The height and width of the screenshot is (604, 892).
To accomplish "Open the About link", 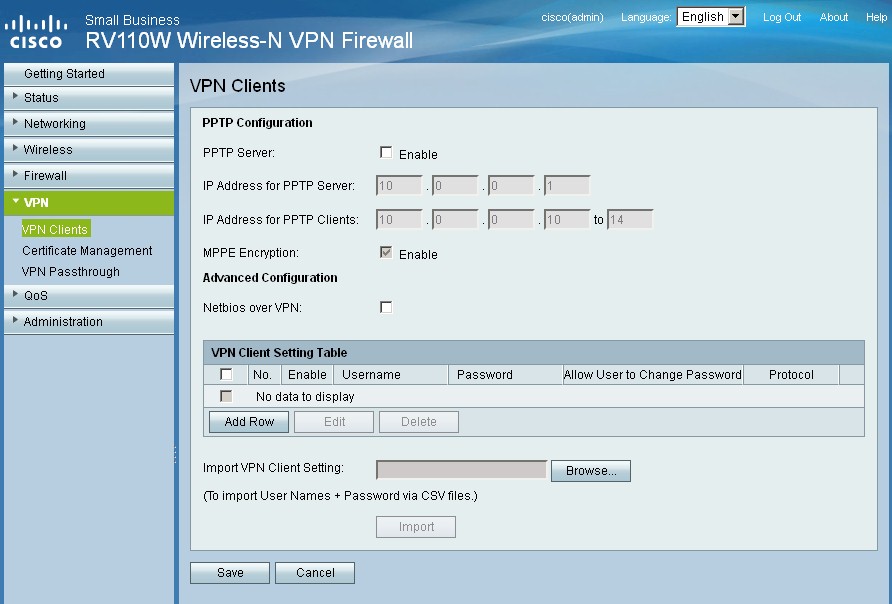I will point(833,17).
